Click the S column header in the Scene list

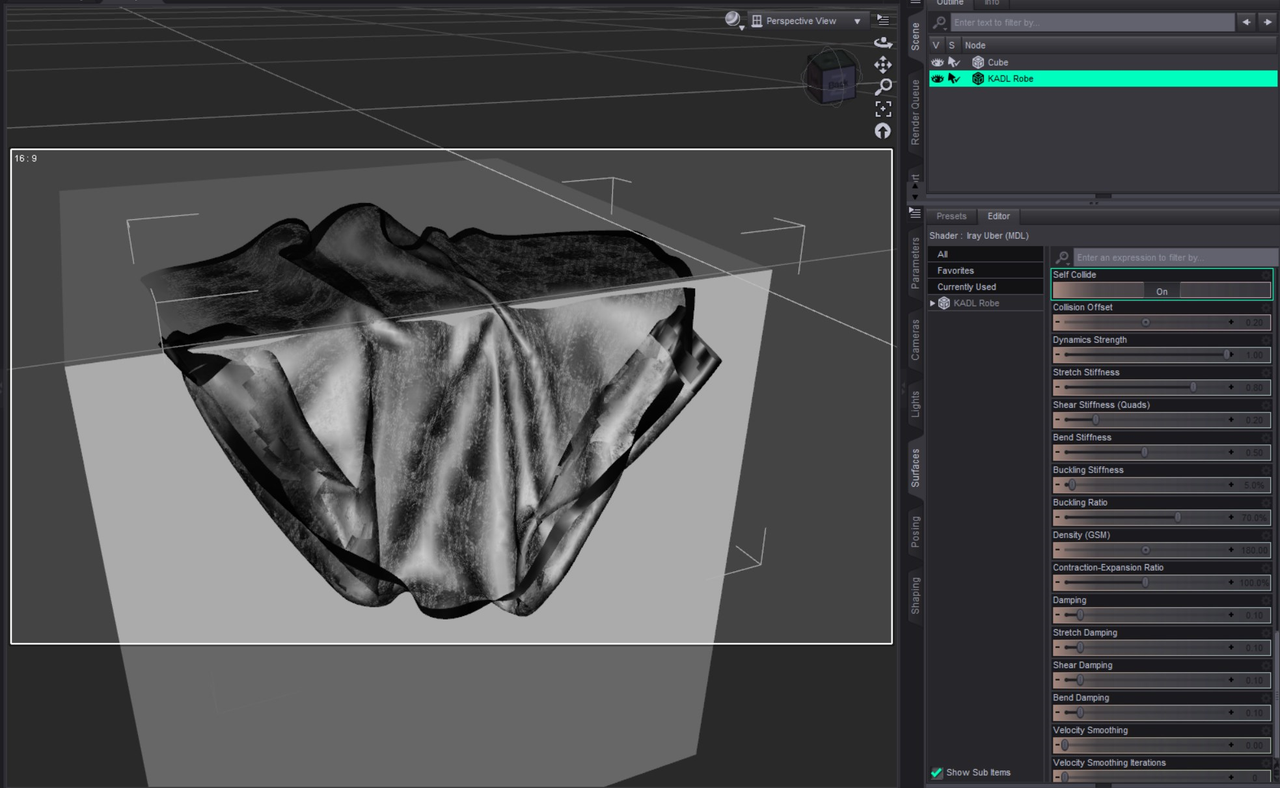(x=952, y=45)
